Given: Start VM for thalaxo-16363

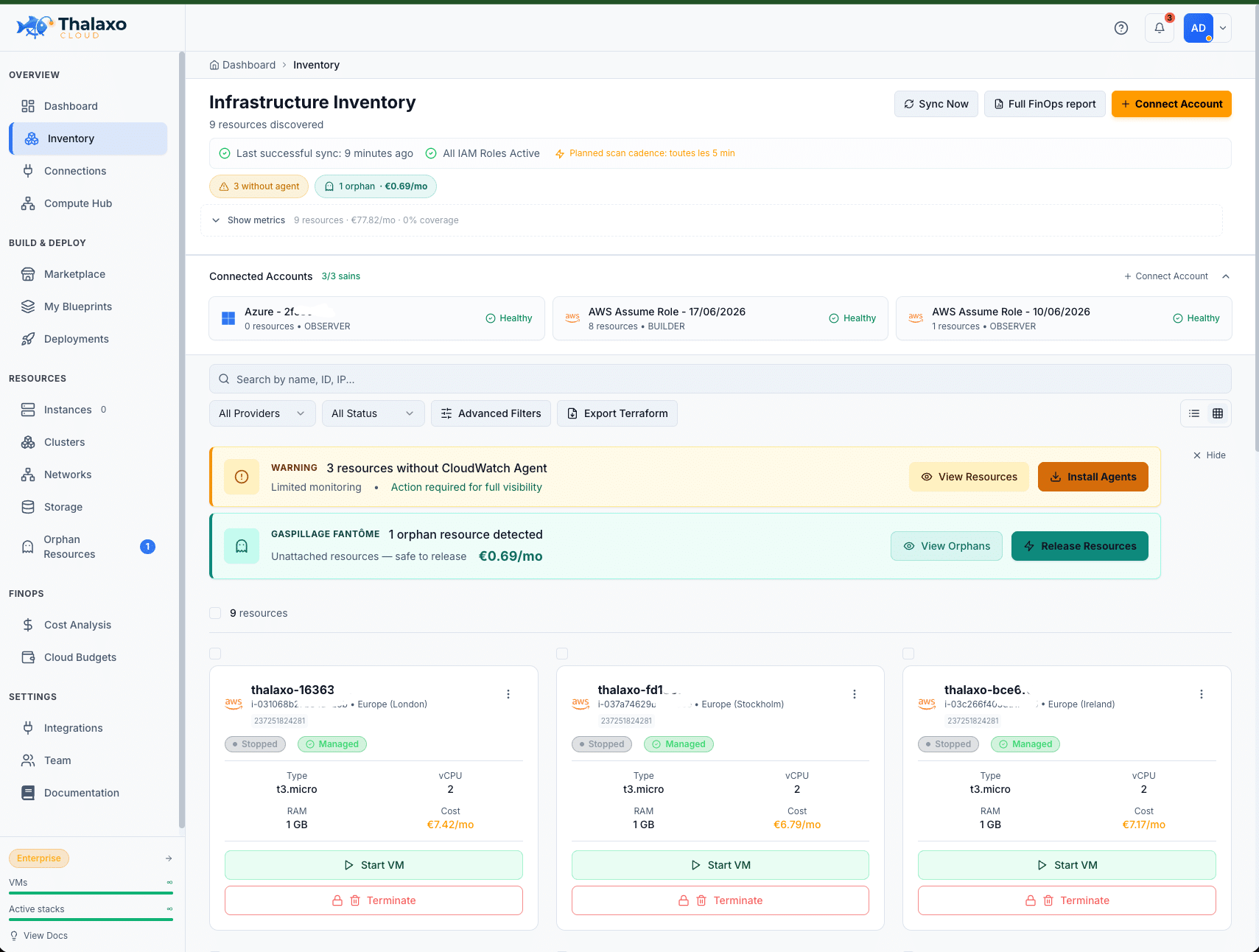Looking at the screenshot, I should pyautogui.click(x=374, y=865).
